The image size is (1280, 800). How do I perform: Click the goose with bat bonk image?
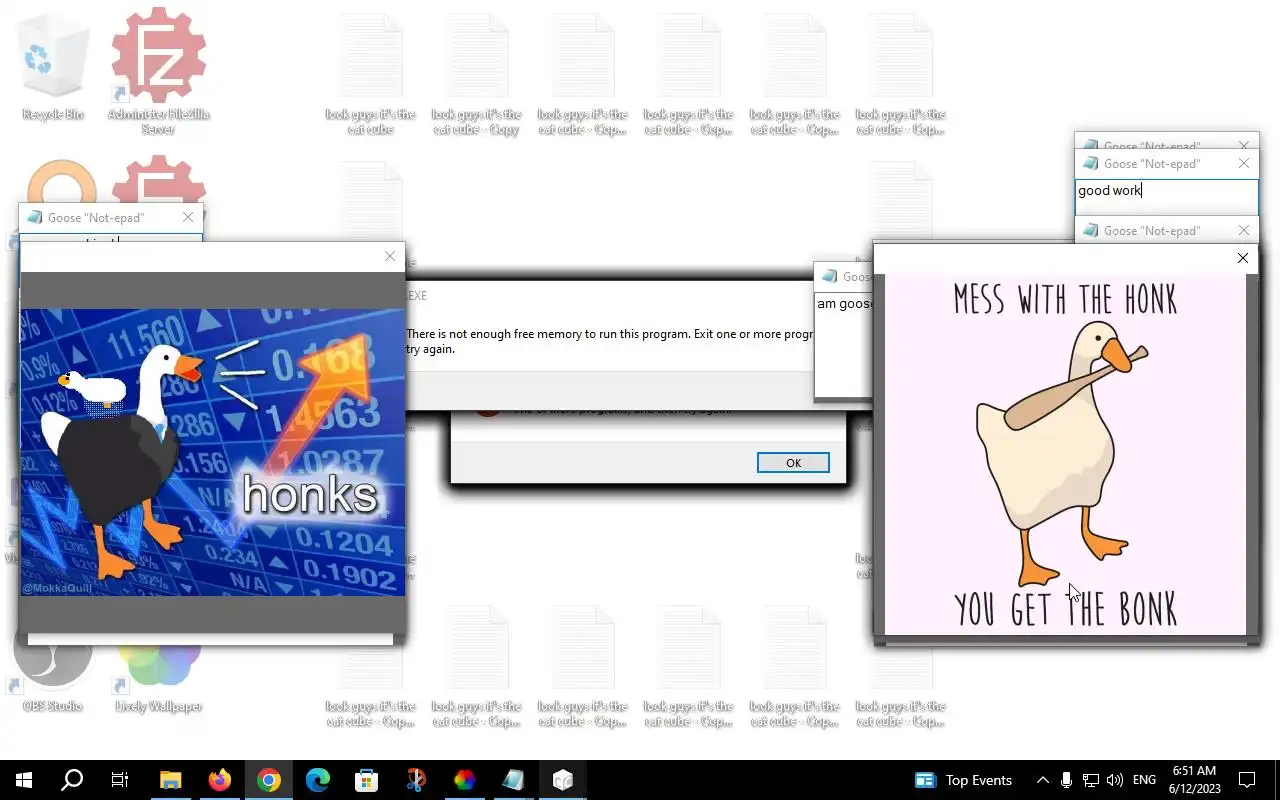(1066, 455)
